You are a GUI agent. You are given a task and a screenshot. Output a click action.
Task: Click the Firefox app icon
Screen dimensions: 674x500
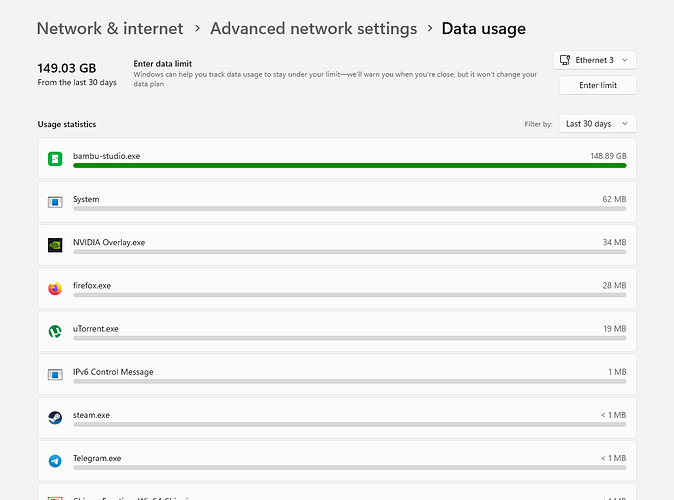tap(55, 288)
